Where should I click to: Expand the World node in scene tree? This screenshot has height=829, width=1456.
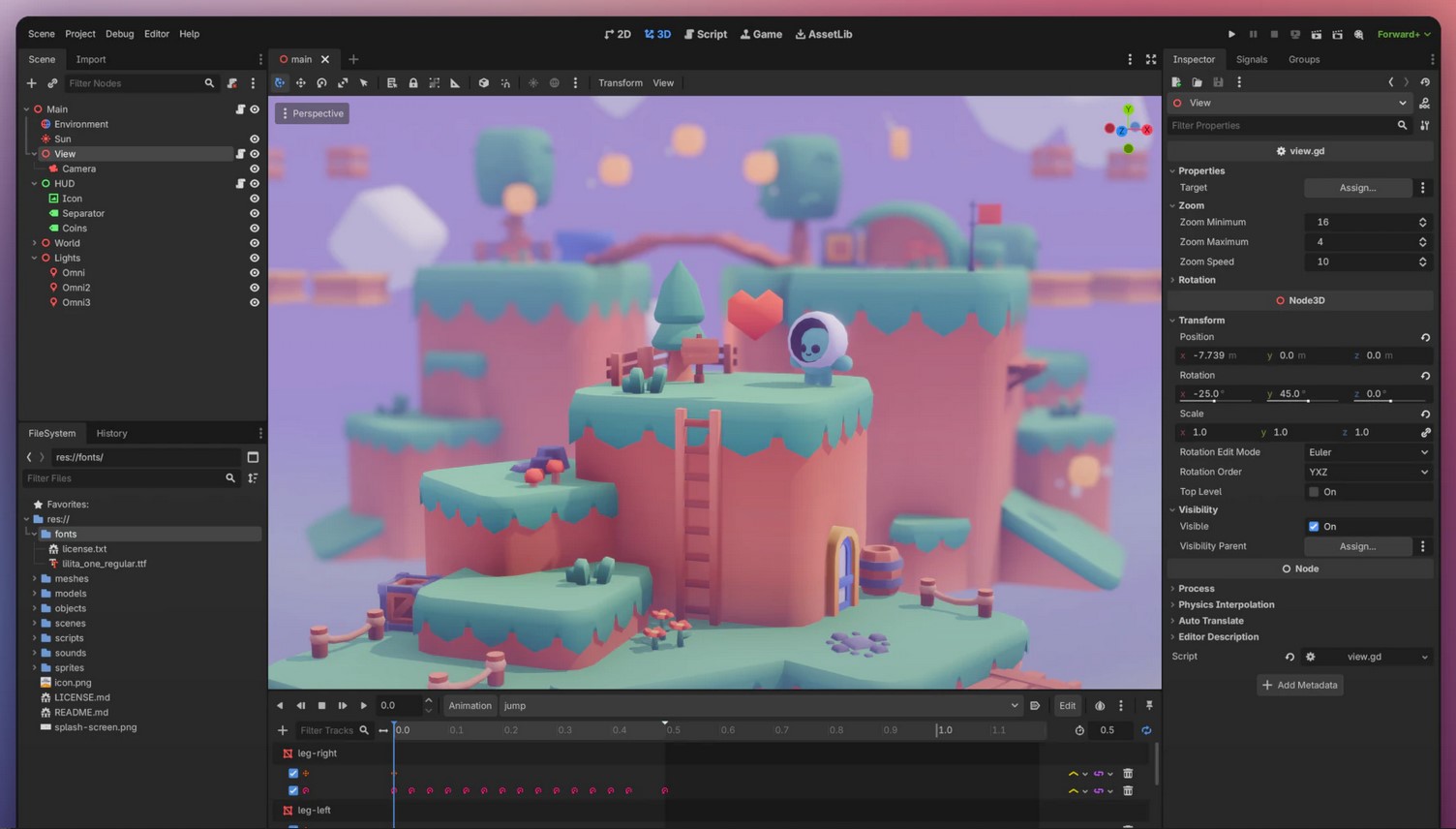(x=35, y=243)
